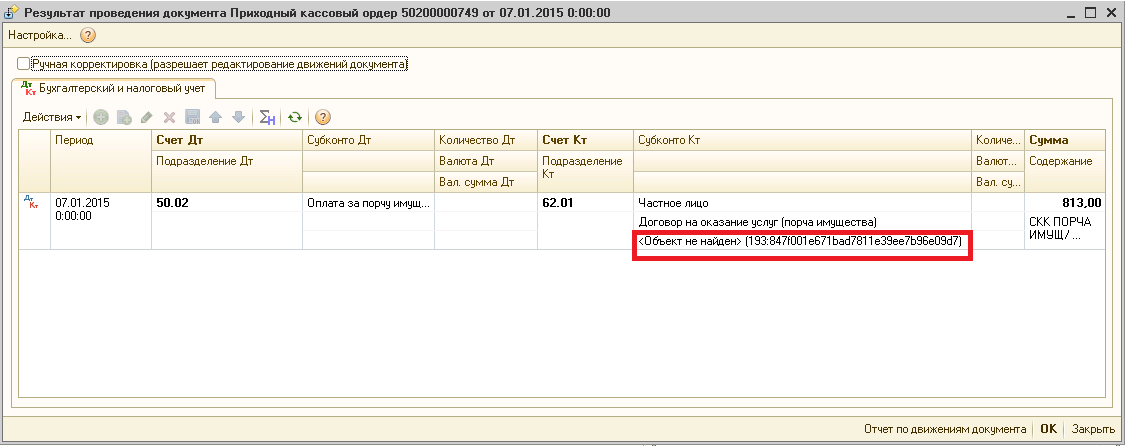Click the Save OK floppy icon

(192, 118)
